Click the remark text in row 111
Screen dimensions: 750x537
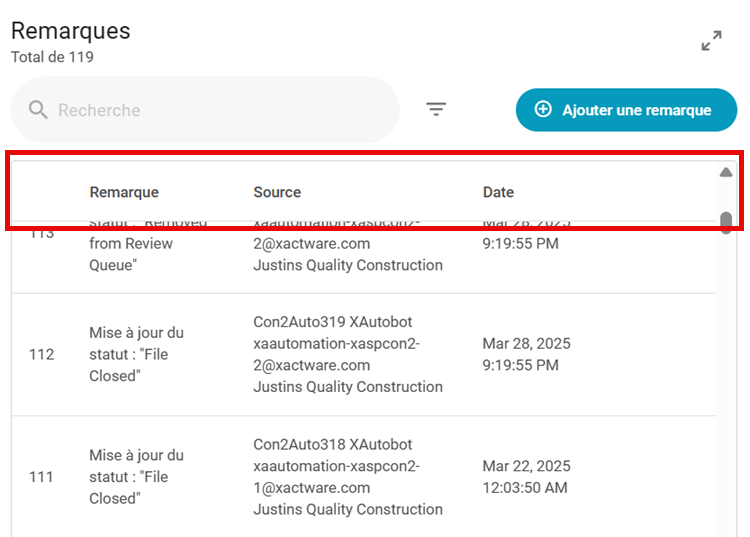[x=136, y=477]
